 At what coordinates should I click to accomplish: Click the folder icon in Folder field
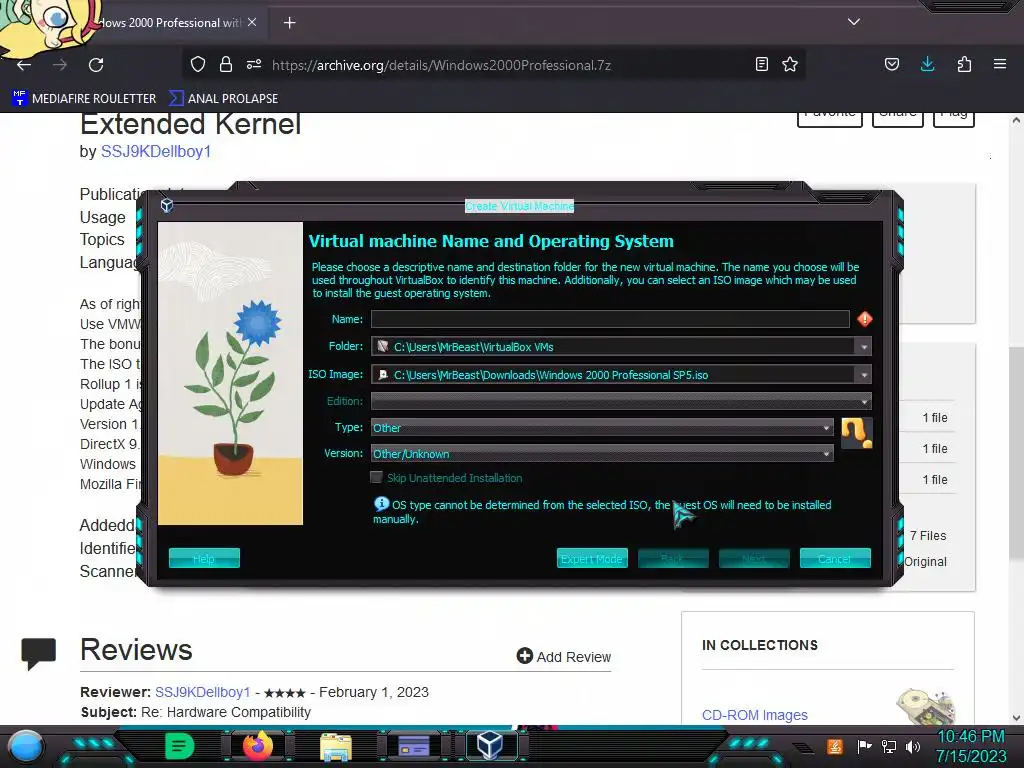pyautogui.click(x=383, y=346)
